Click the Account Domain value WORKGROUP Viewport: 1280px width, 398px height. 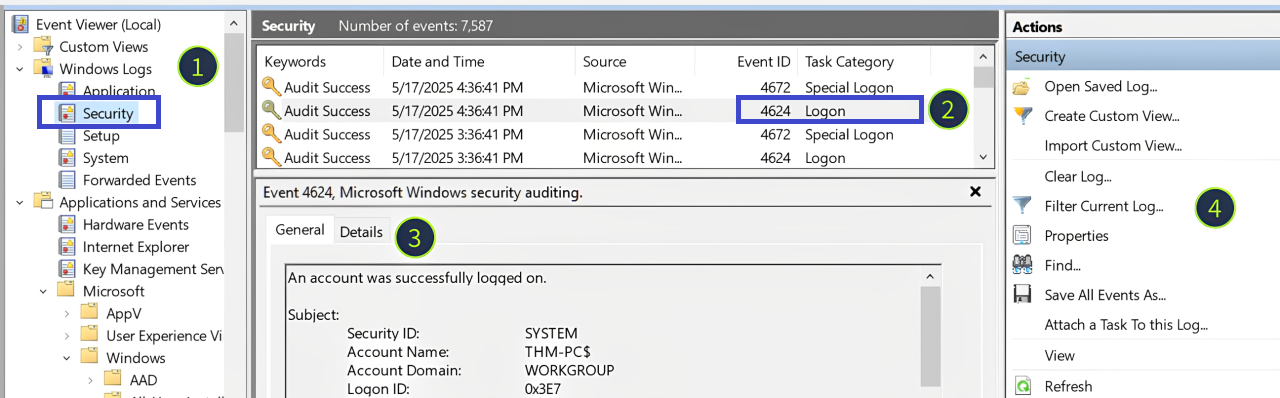[x=569, y=370]
